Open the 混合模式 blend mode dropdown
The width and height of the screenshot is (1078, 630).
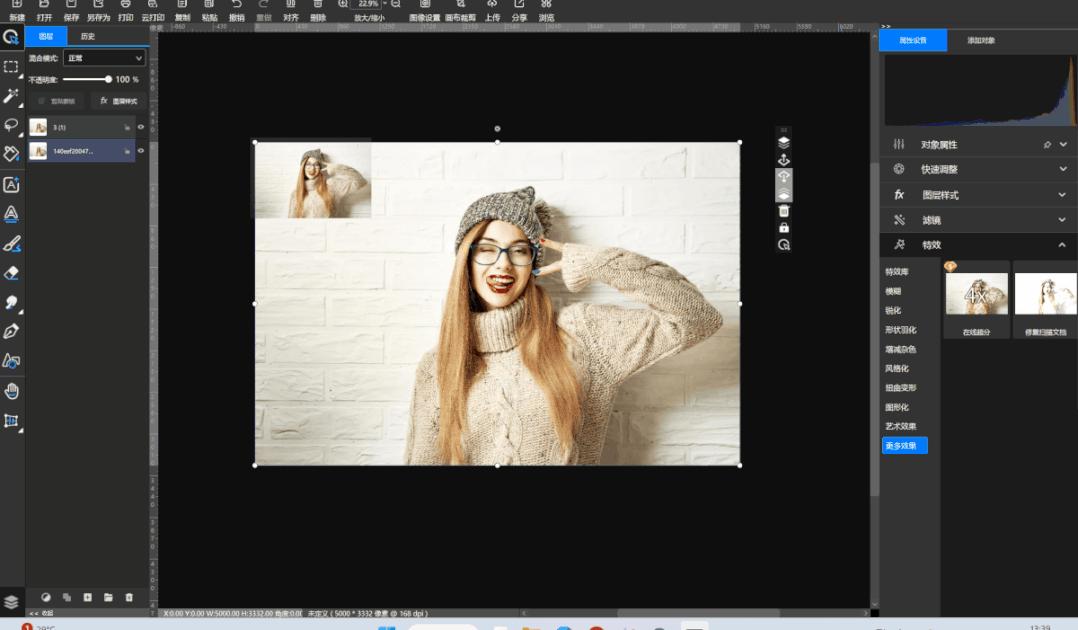104,59
